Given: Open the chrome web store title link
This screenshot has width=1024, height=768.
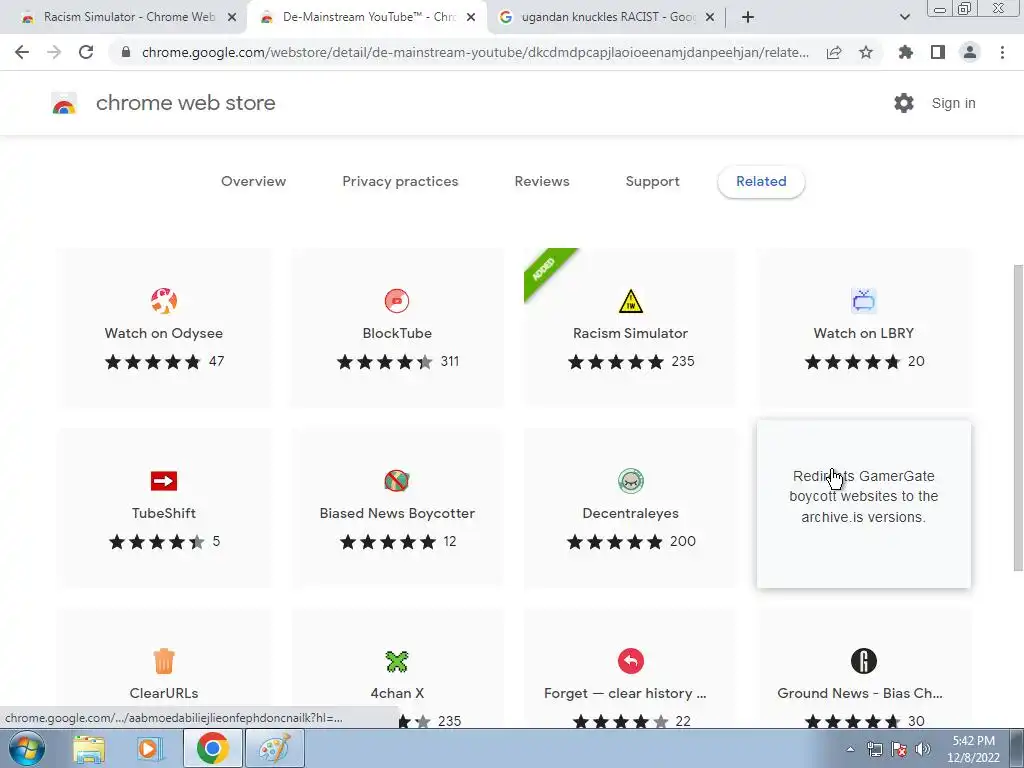Looking at the screenshot, I should pyautogui.click(x=185, y=103).
